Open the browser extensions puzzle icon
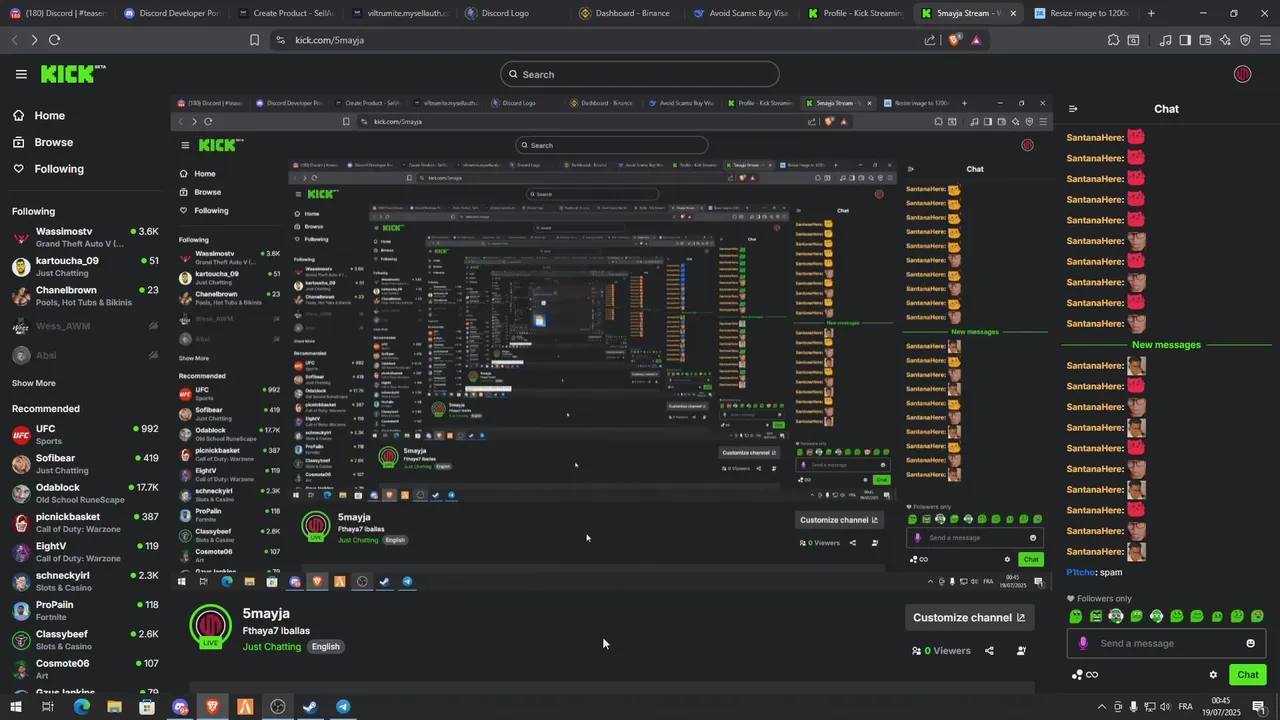1280x720 pixels. coord(1113,40)
